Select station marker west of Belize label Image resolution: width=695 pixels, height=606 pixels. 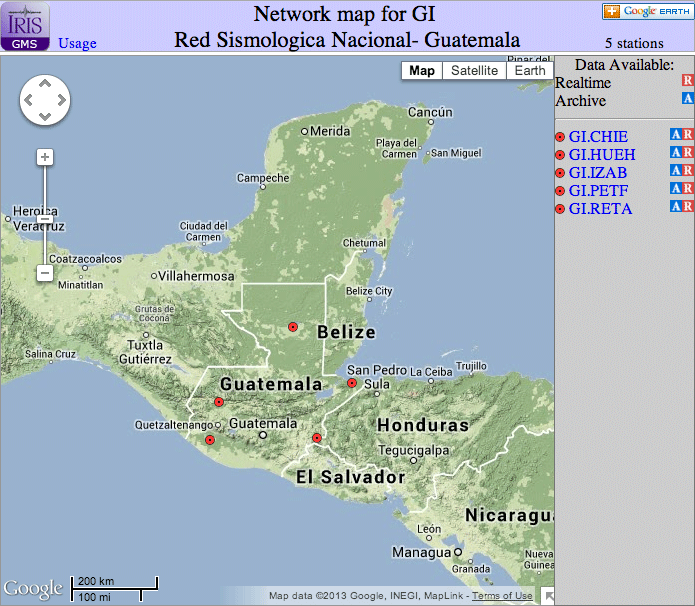point(293,327)
